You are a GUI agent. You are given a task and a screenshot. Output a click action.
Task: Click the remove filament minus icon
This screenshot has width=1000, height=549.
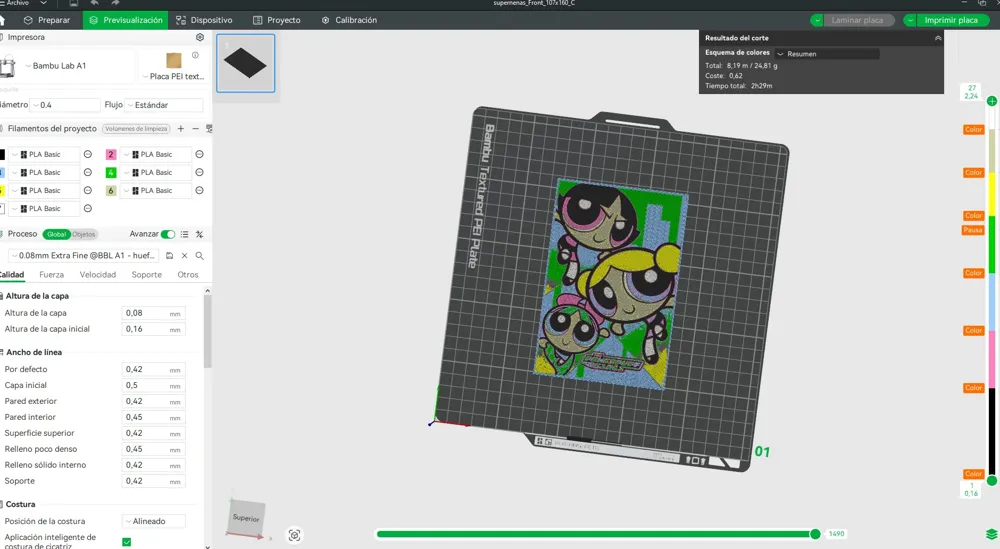click(195, 129)
